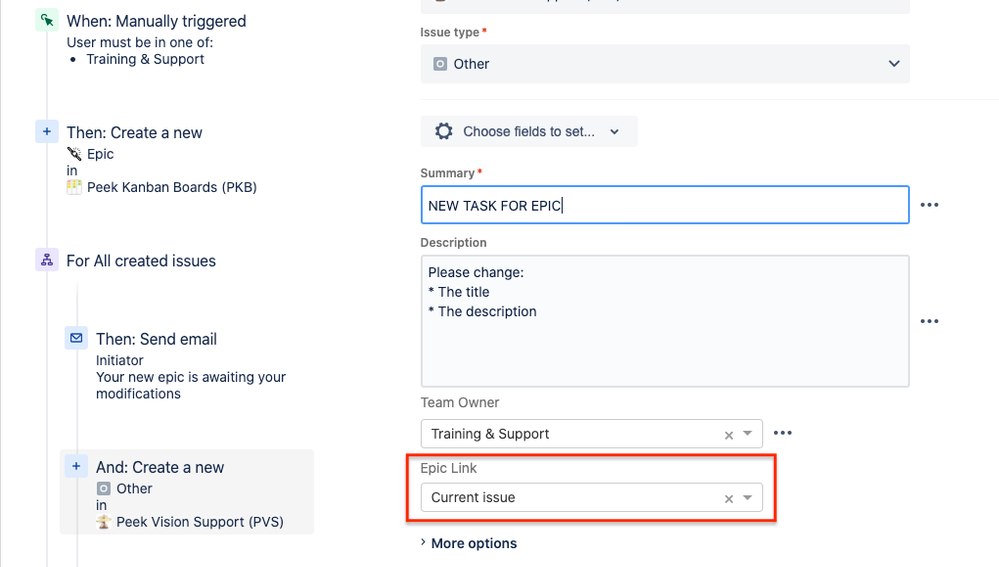Open the more options dots beside Team Owner
Screen dimensions: 999x567
[x=783, y=433]
